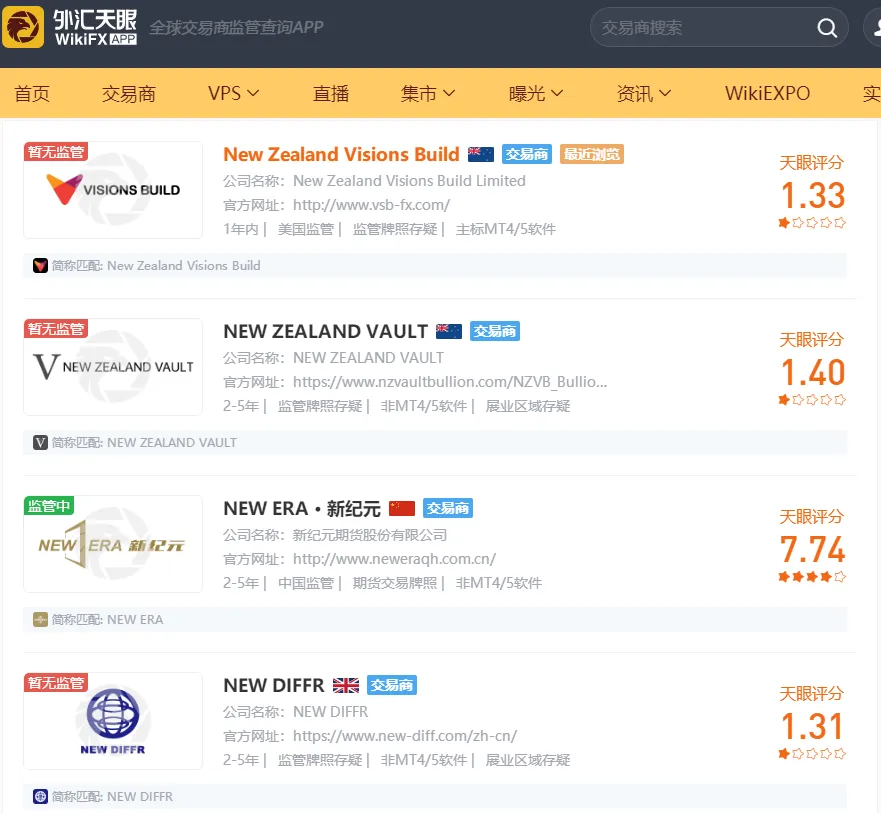Screen dimensions: 881x813
Task: Click small V icon in NEW ZEALAND VAULT match row
Action: coord(40,443)
